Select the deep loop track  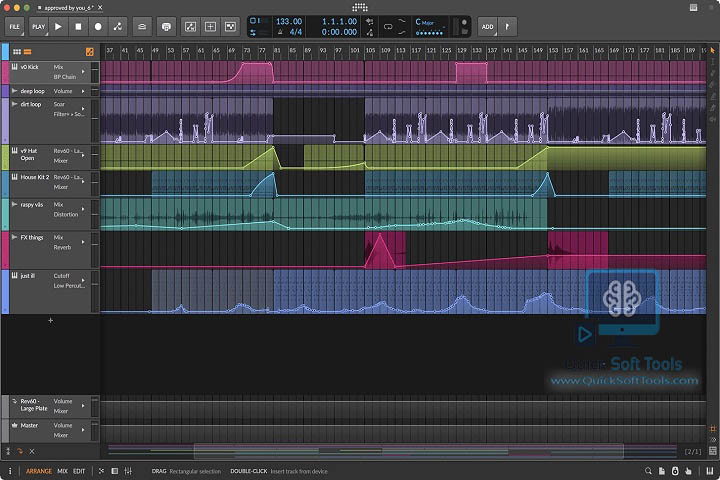(33, 91)
